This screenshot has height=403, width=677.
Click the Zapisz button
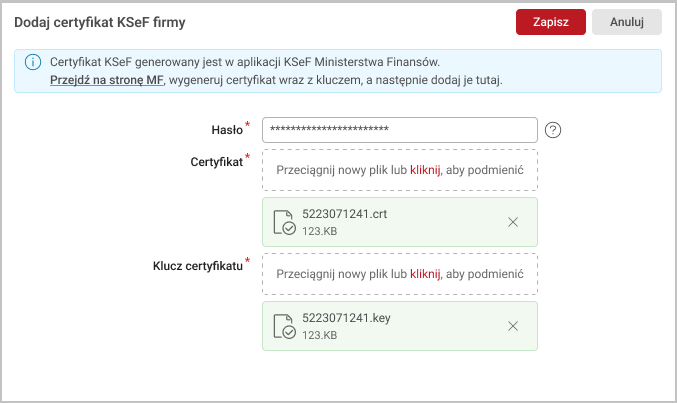550,22
